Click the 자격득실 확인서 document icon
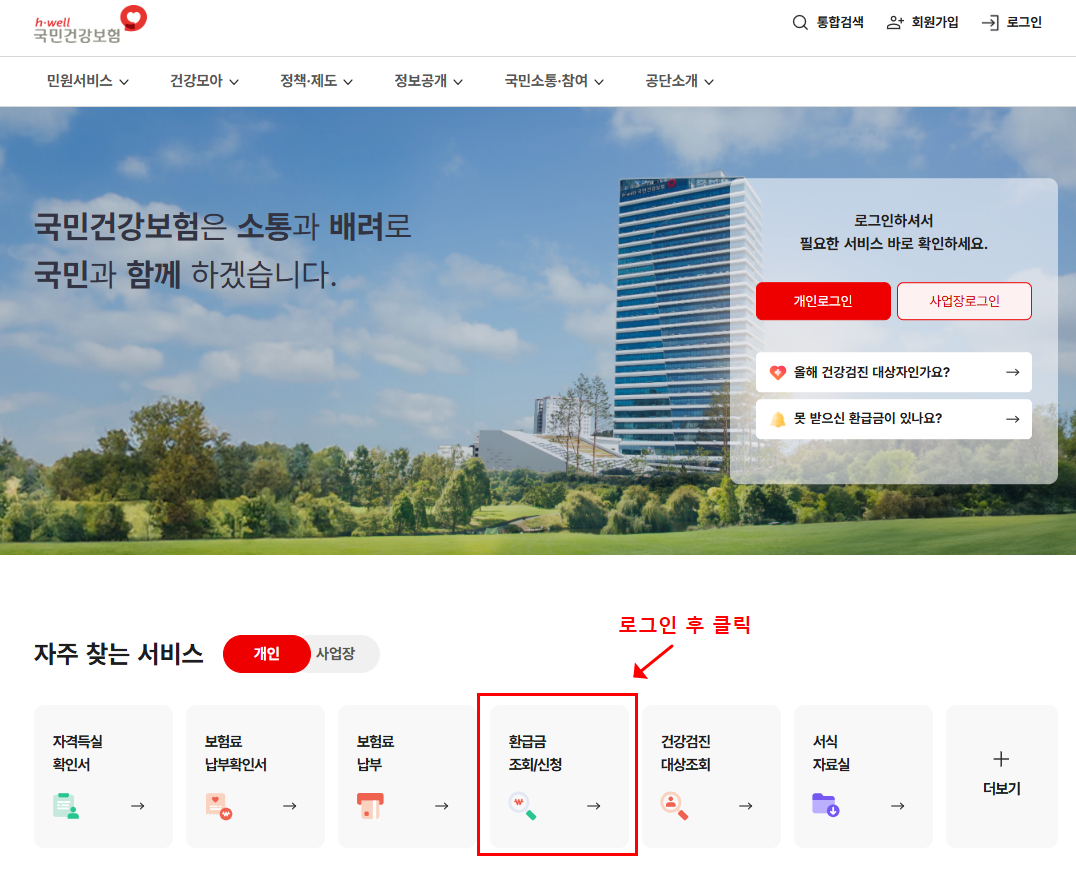This screenshot has height=877, width=1076. point(66,806)
